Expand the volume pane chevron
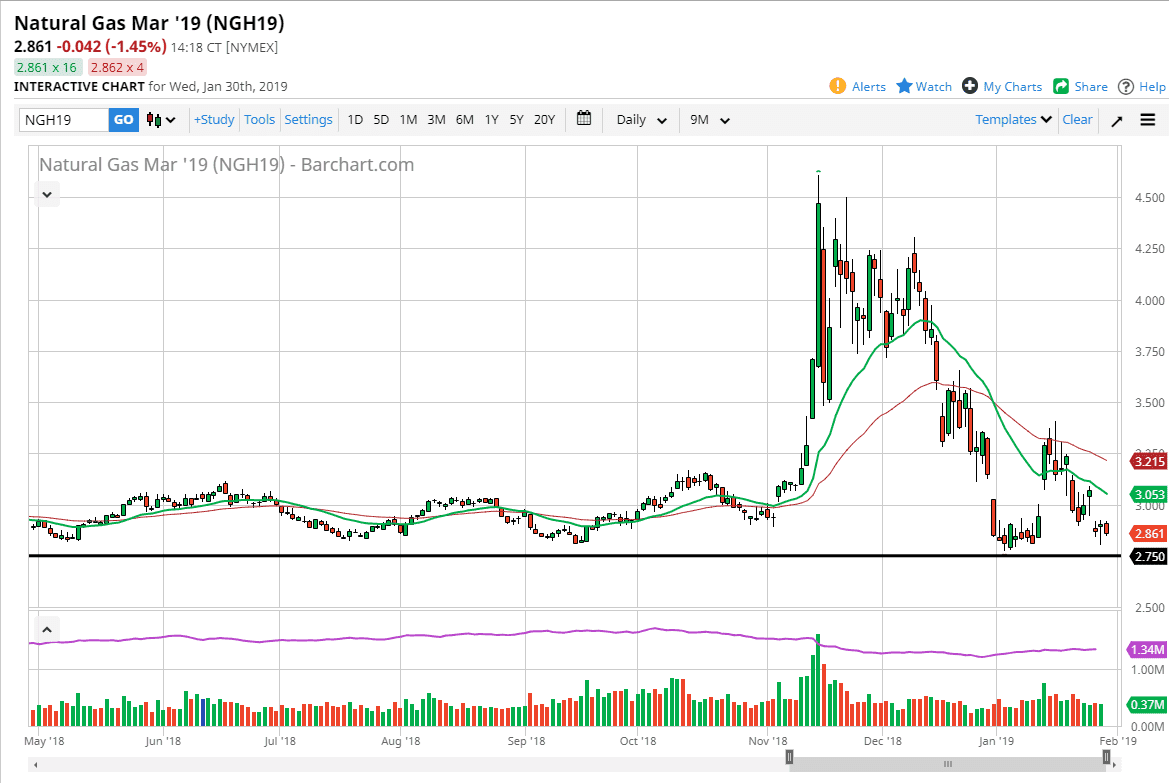 [x=47, y=629]
